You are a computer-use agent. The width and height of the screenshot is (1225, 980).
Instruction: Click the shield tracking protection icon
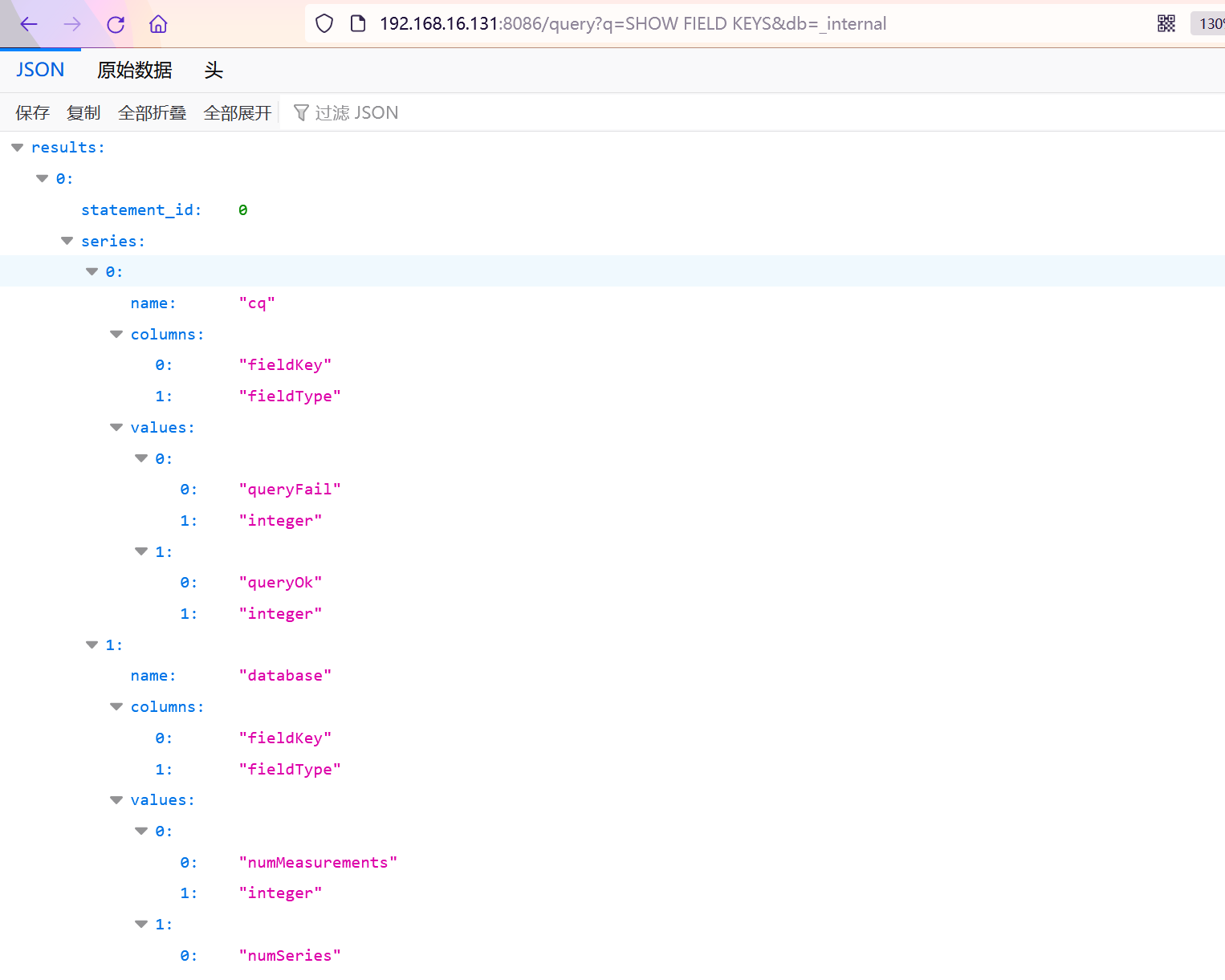click(x=324, y=24)
